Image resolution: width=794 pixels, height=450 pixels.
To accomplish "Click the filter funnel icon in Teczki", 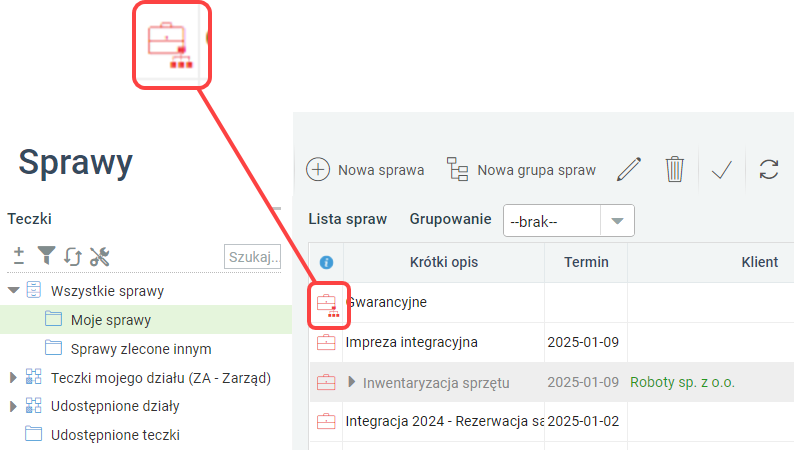I will pos(46,256).
